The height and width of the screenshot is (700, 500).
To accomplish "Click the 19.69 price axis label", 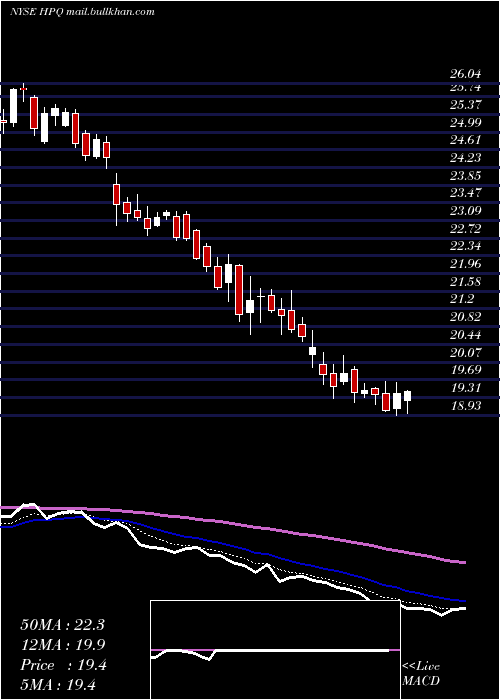I will click(466, 370).
